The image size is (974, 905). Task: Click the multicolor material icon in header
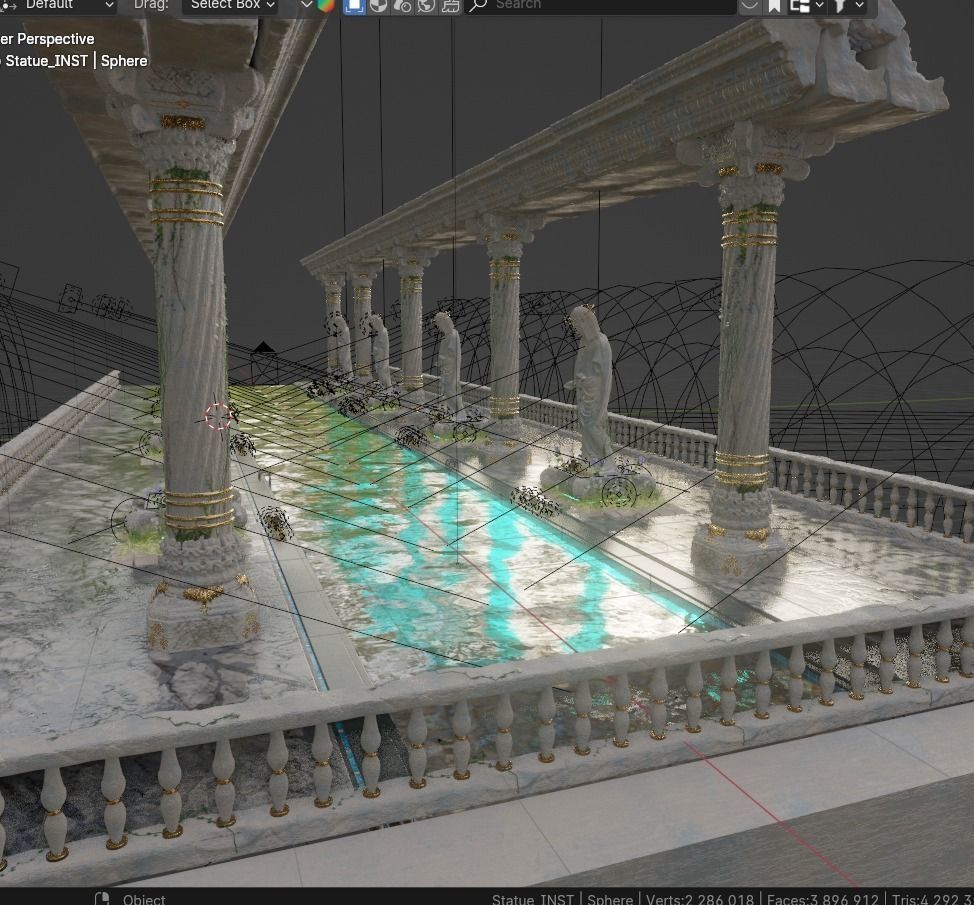[x=326, y=6]
